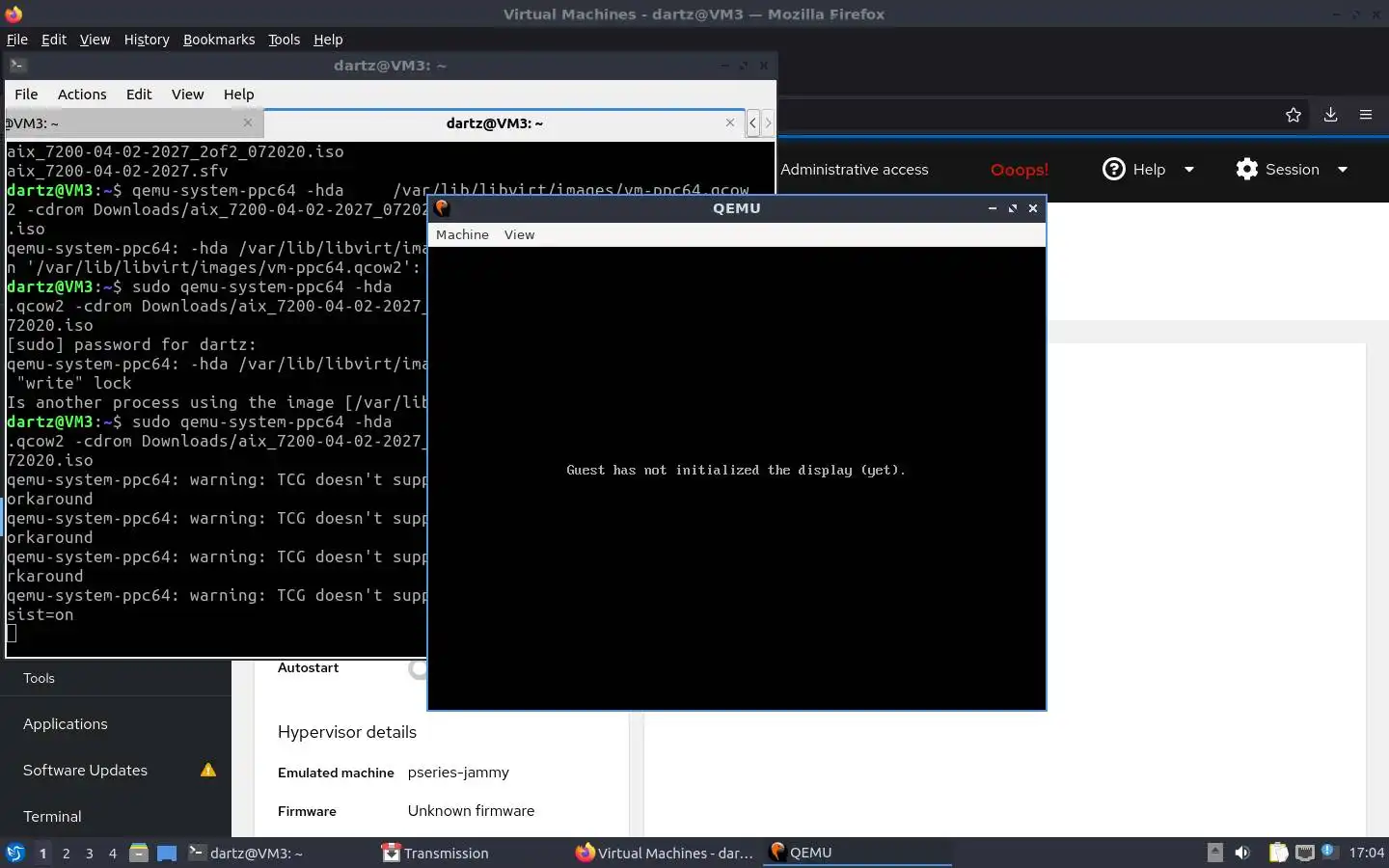Click the Software Updates warning icon
This screenshot has width=1389, height=868.
207,770
